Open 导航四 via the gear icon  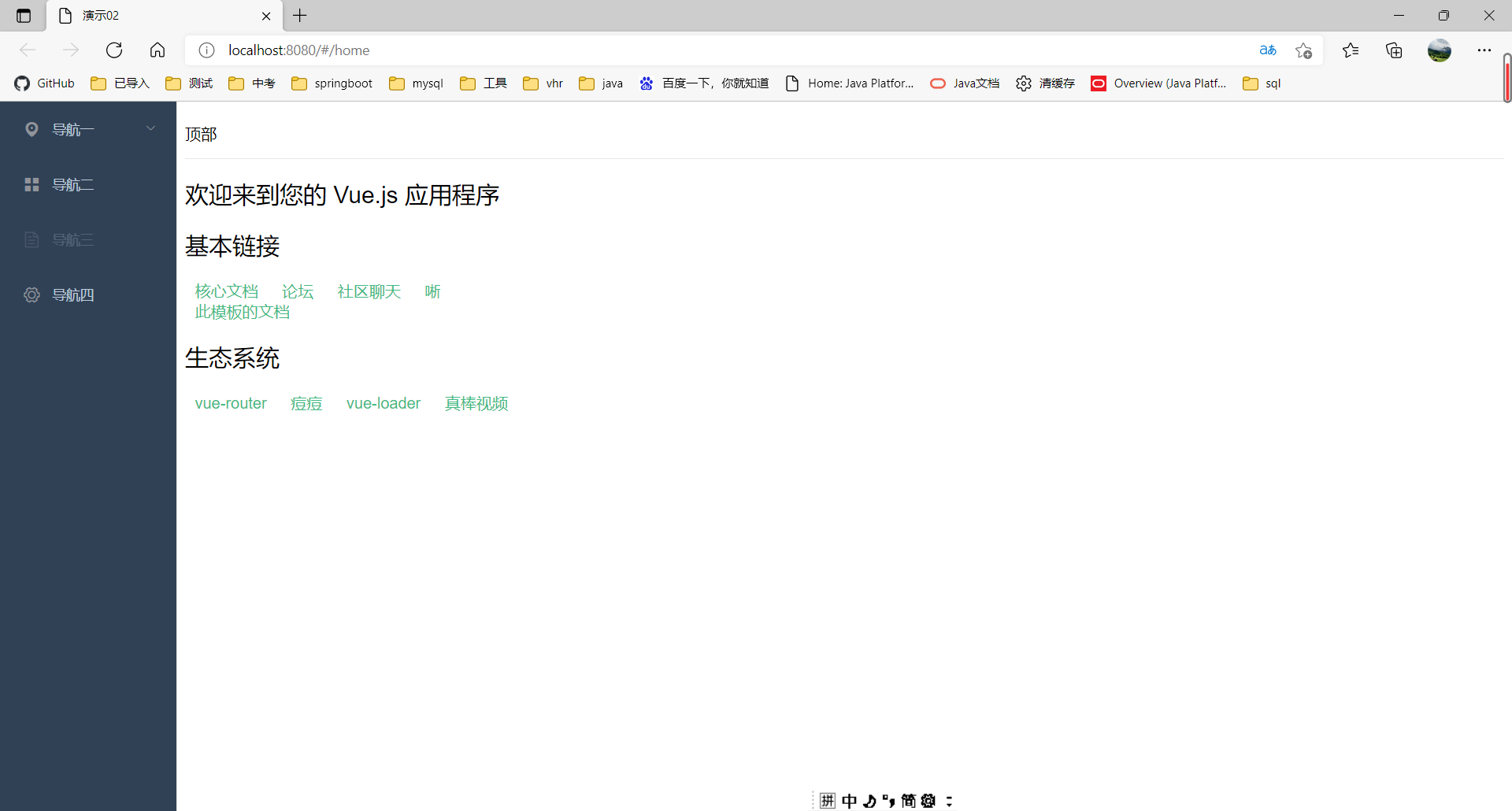click(x=31, y=294)
